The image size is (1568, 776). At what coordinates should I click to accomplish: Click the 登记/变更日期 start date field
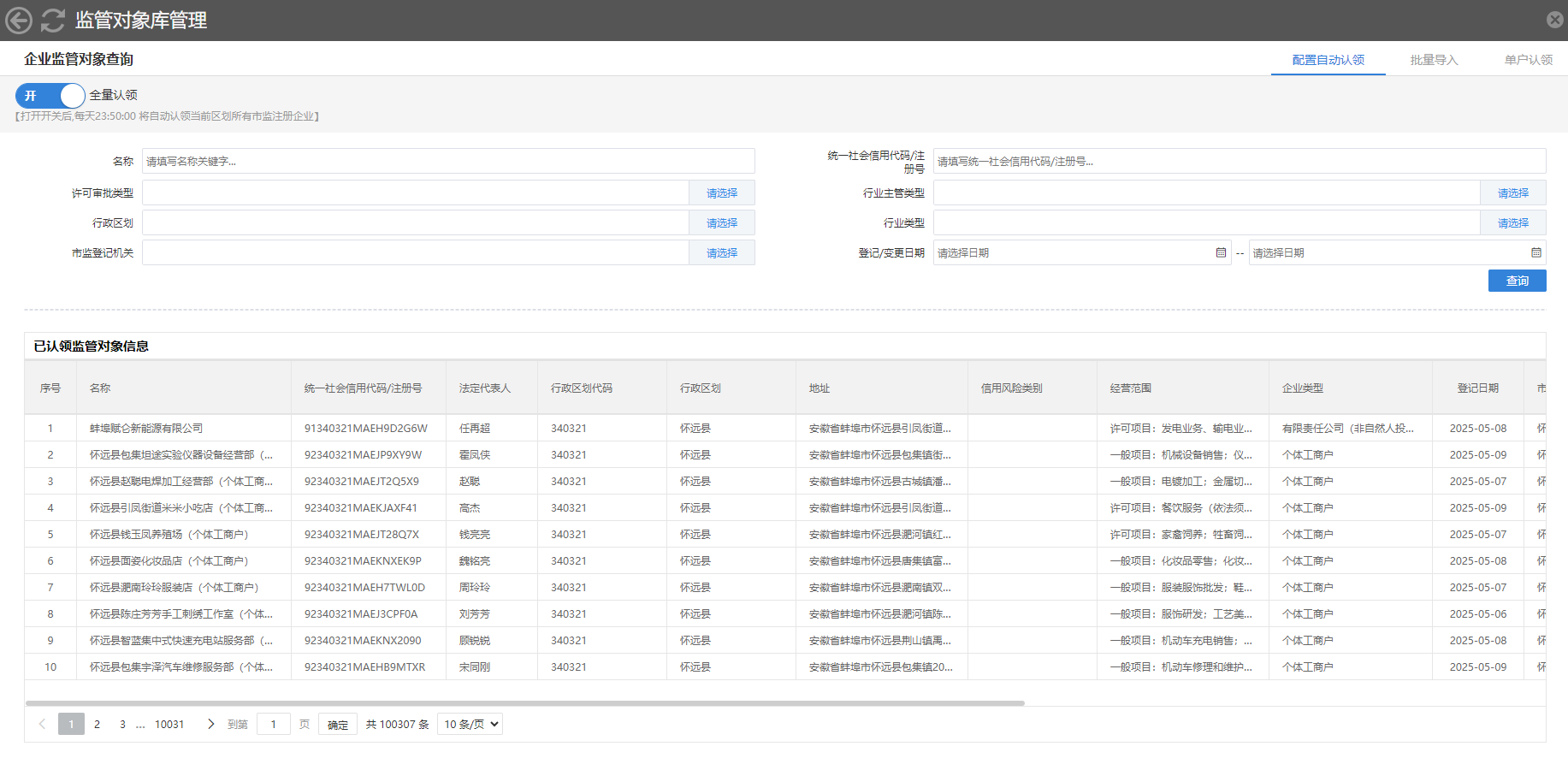1082,252
